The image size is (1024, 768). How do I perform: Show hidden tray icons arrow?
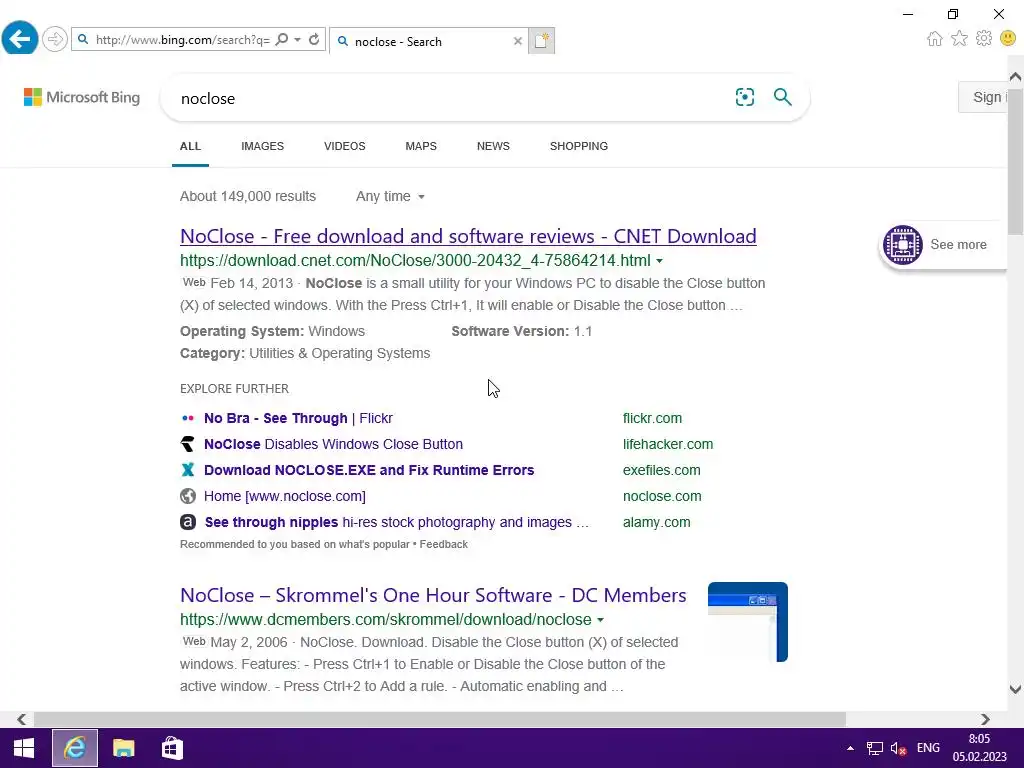pyautogui.click(x=850, y=748)
